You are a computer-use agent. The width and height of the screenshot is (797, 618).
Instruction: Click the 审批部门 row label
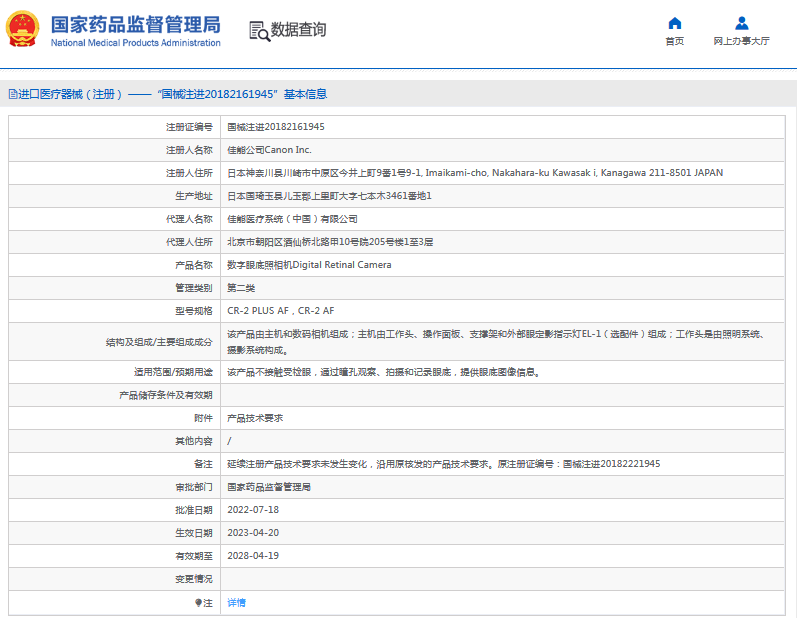pos(194,487)
